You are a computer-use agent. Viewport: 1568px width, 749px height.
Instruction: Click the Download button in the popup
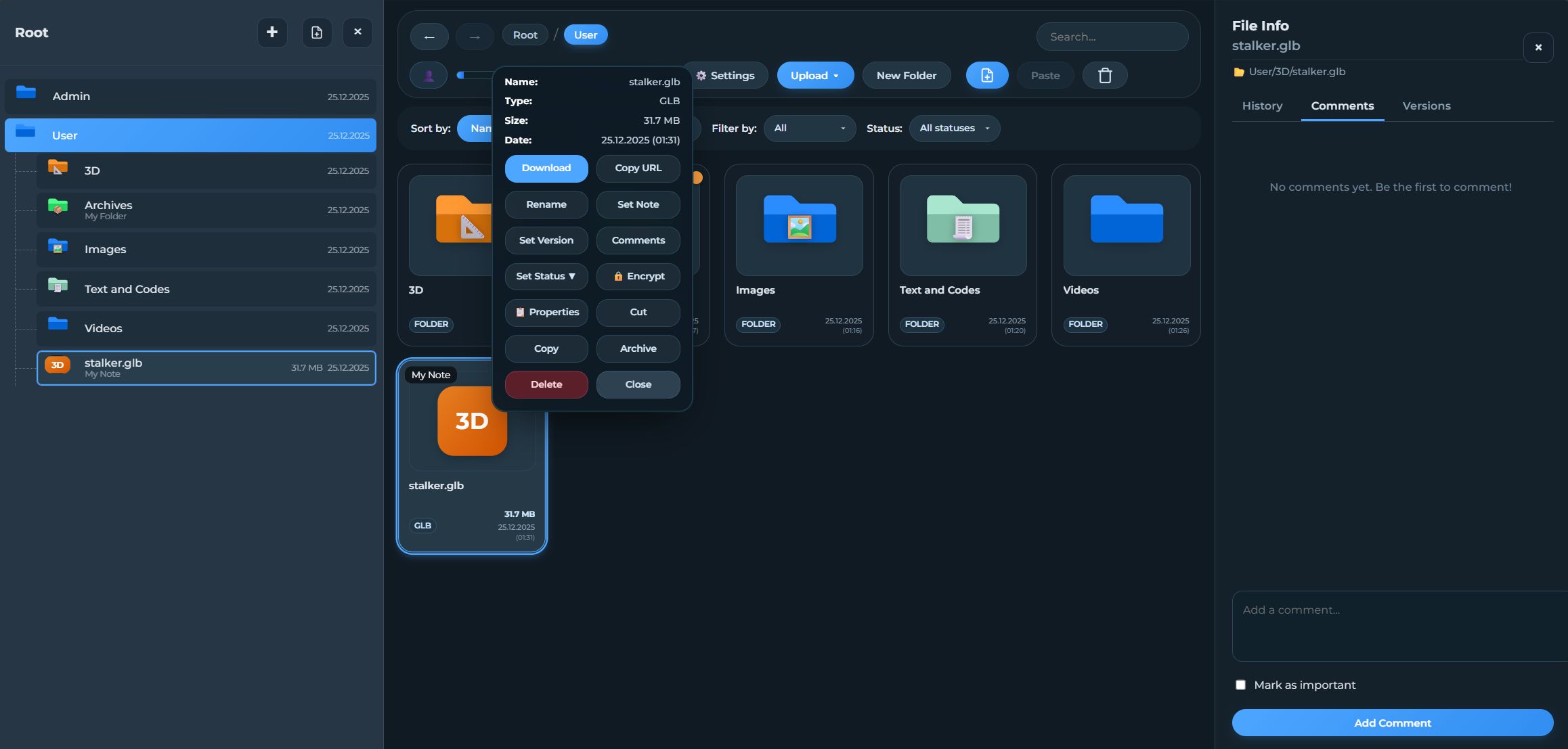[546, 168]
